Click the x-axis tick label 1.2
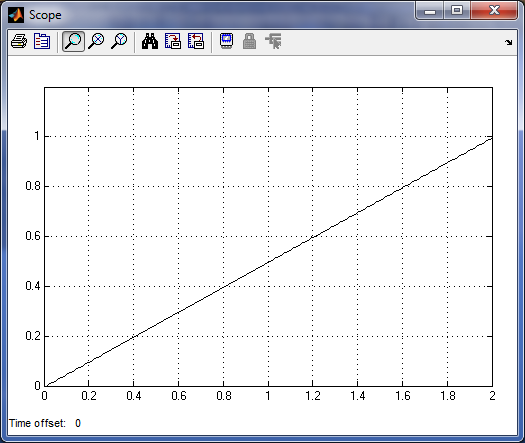This screenshot has width=525, height=443. [313, 396]
